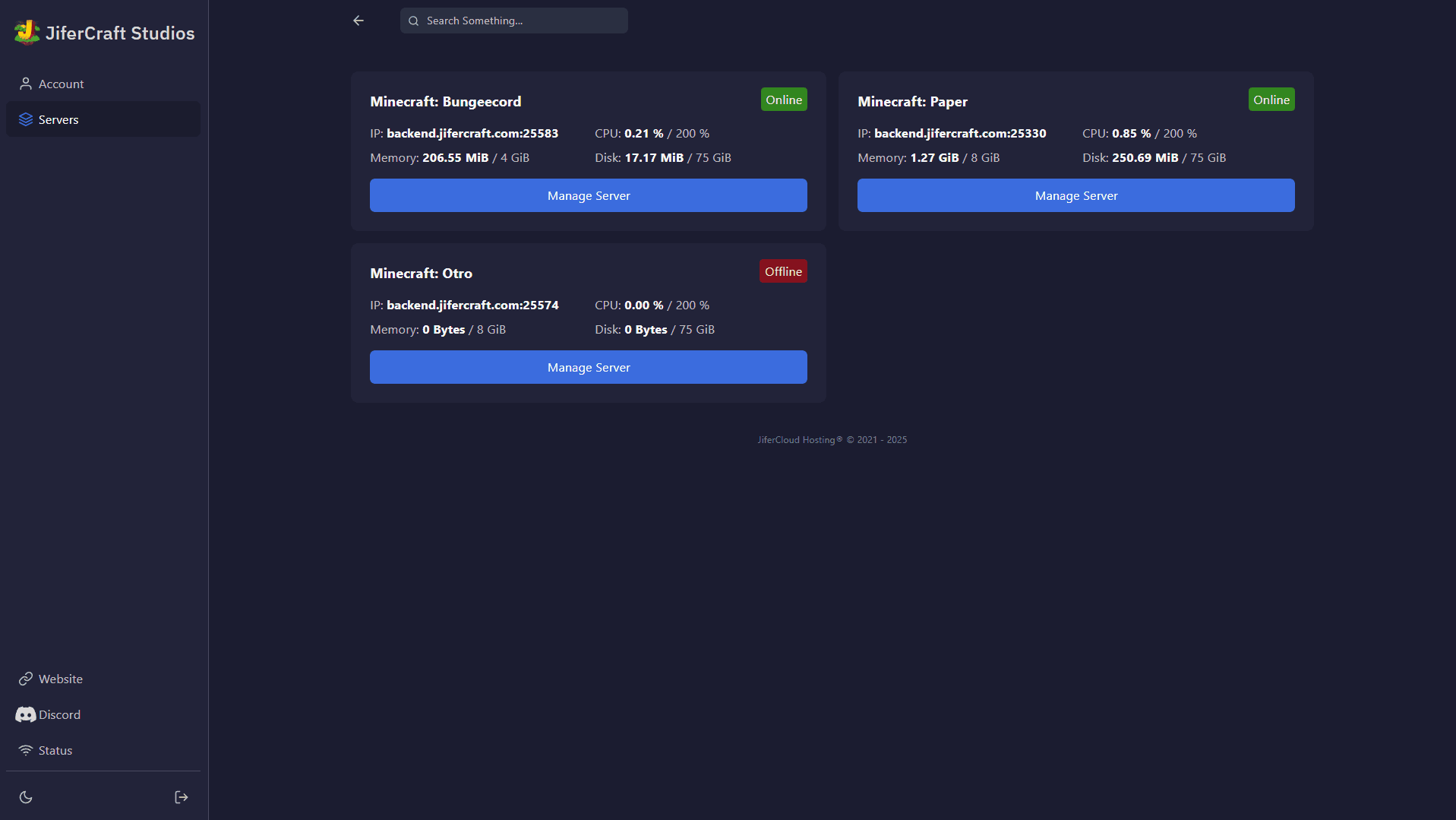
Task: Click the Account person icon
Action: pos(26,84)
